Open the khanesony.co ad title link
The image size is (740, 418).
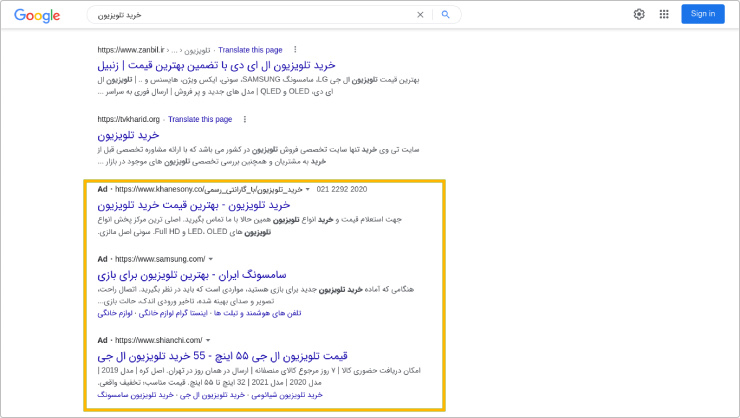[x=193, y=205]
